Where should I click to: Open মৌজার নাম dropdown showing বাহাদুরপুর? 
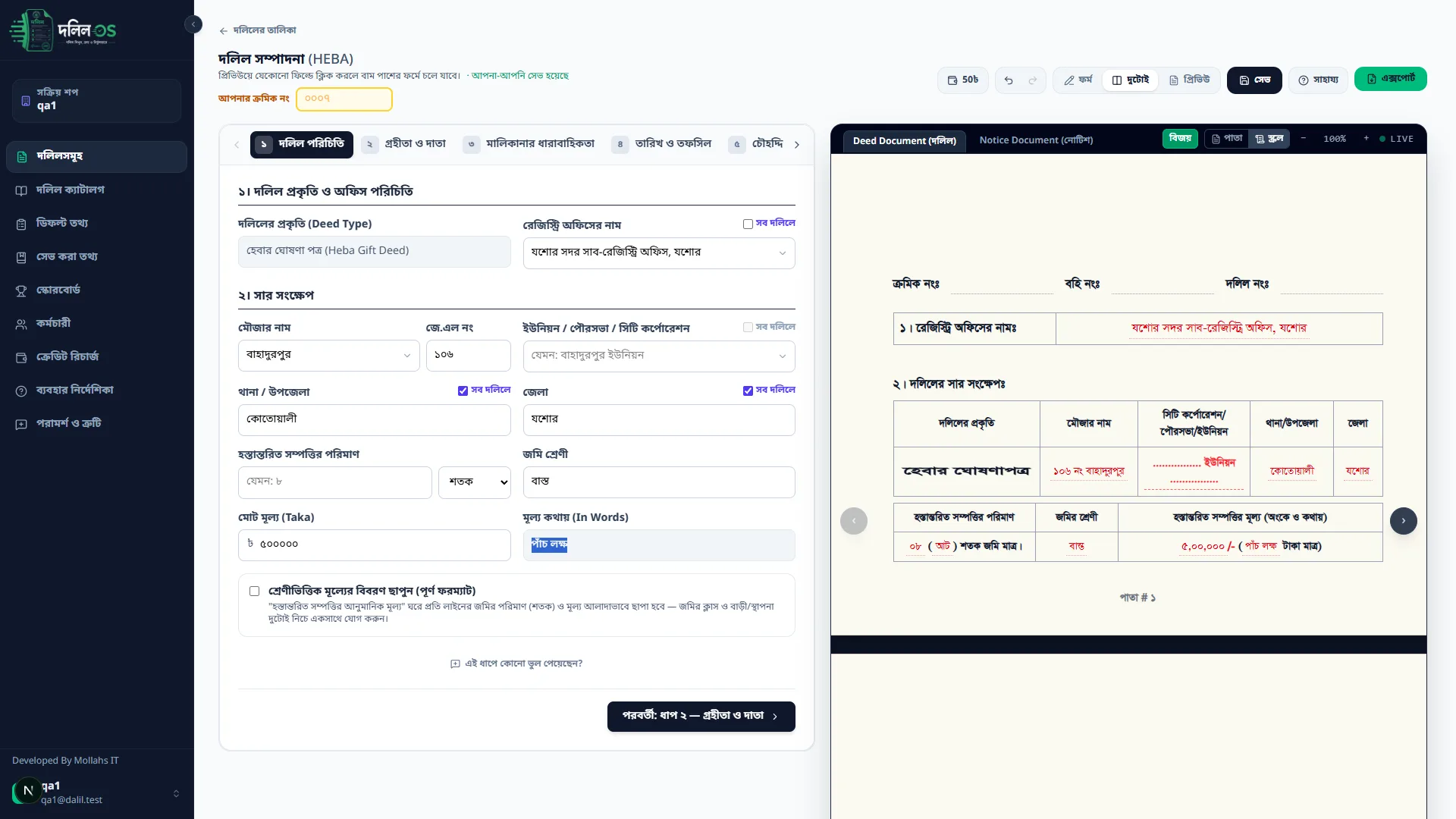[x=328, y=356]
